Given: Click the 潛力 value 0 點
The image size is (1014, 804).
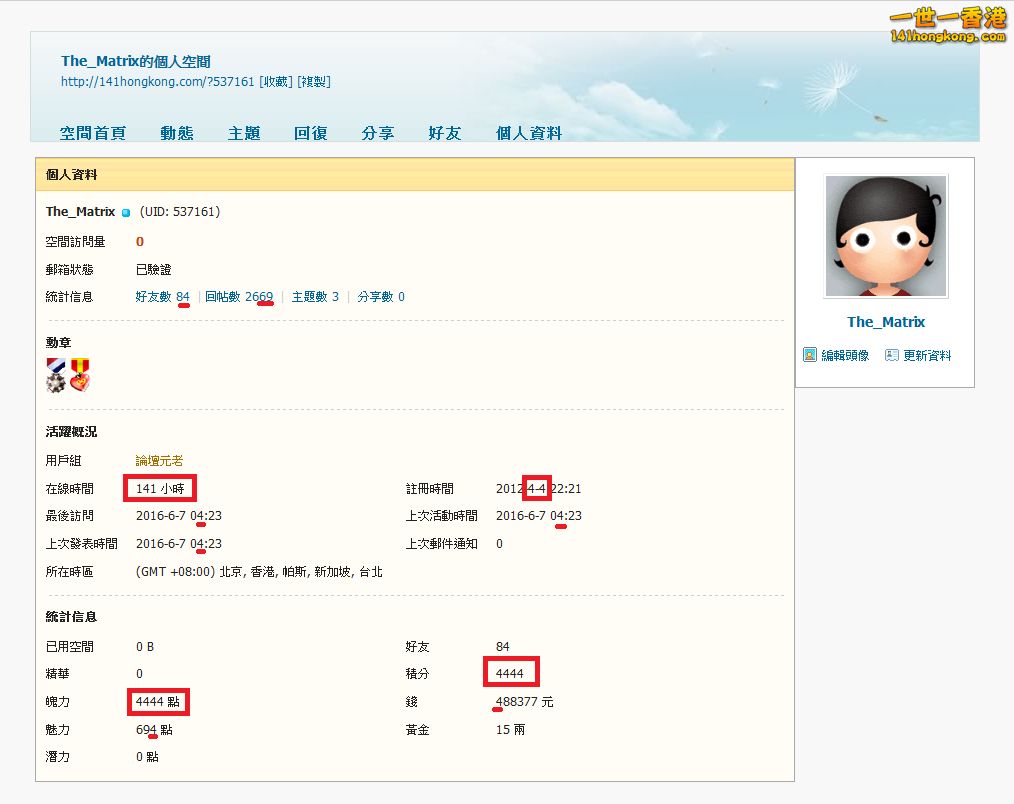Looking at the screenshot, I should (147, 757).
